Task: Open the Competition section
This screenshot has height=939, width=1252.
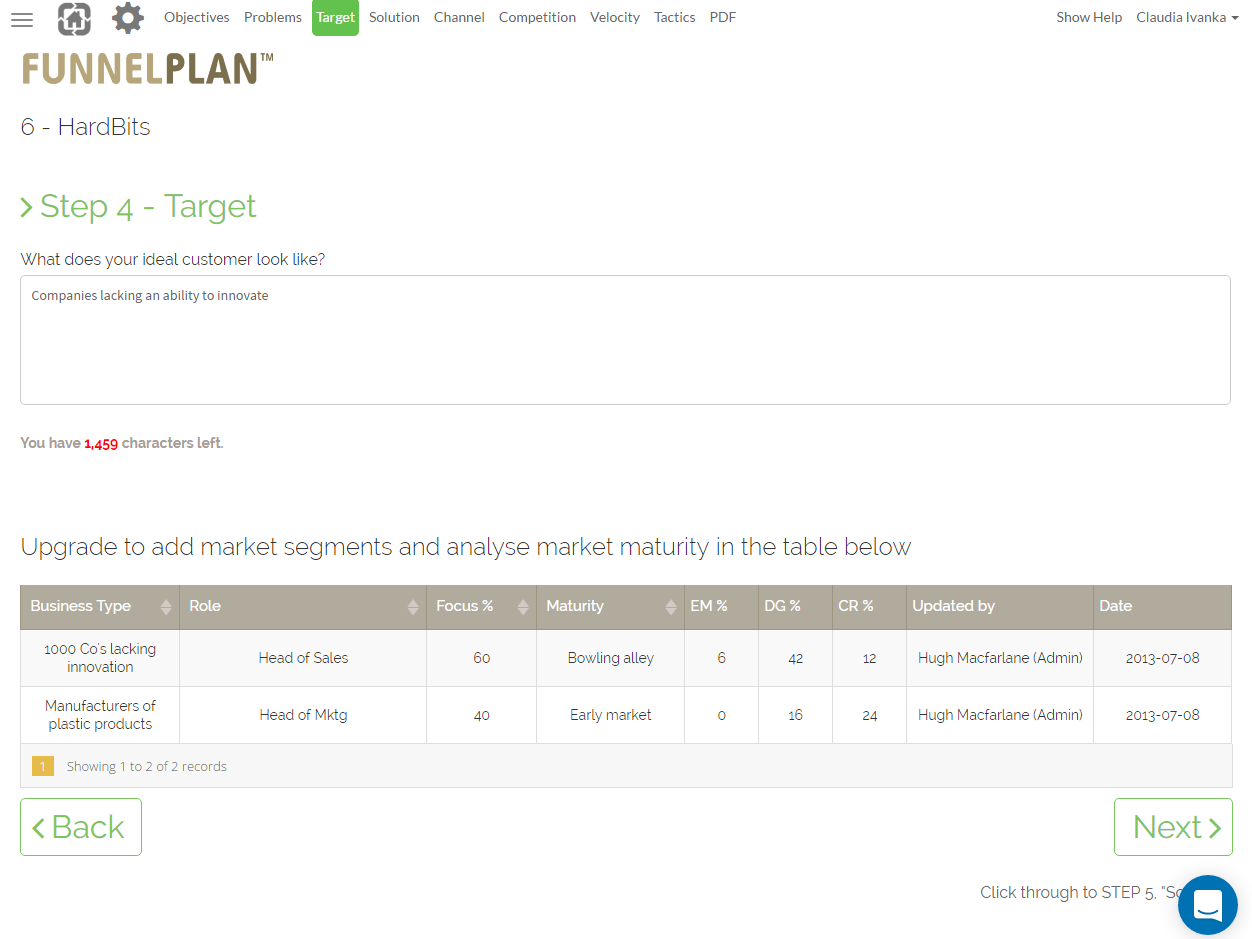Action: (x=537, y=17)
